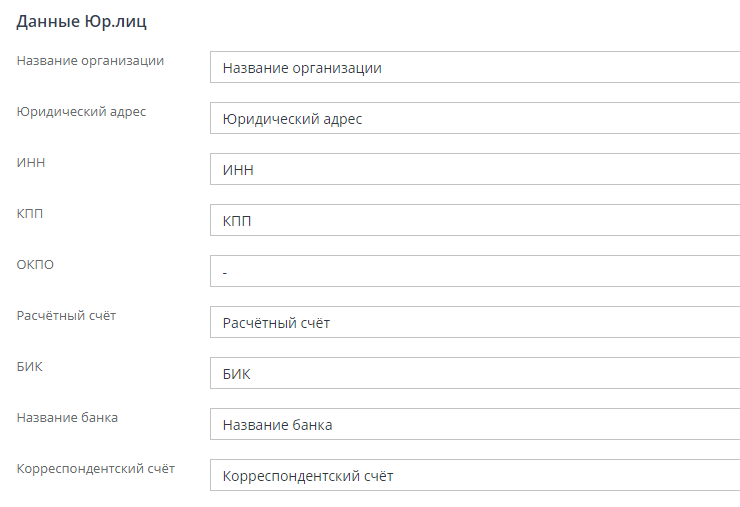
Task: Focus the Название банка input field
Action: coord(475,425)
